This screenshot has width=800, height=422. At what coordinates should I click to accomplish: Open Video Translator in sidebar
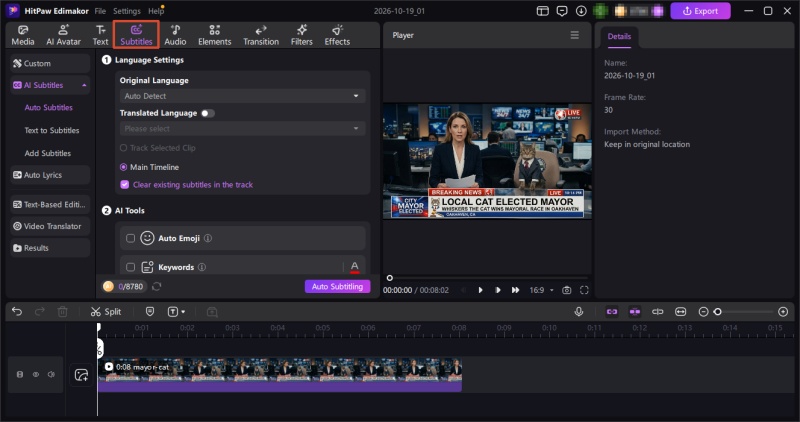pos(50,226)
